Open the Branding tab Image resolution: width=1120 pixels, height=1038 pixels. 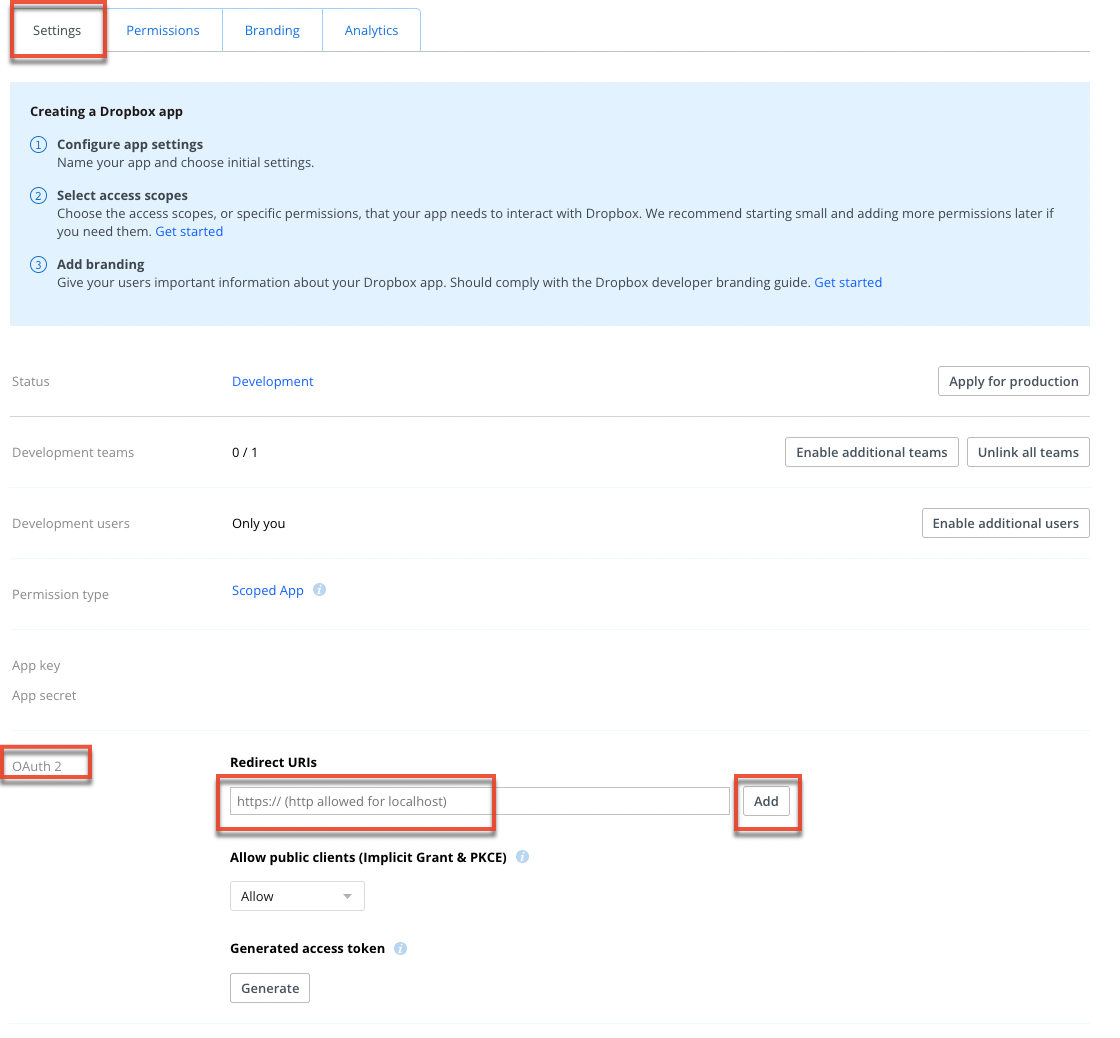[272, 31]
